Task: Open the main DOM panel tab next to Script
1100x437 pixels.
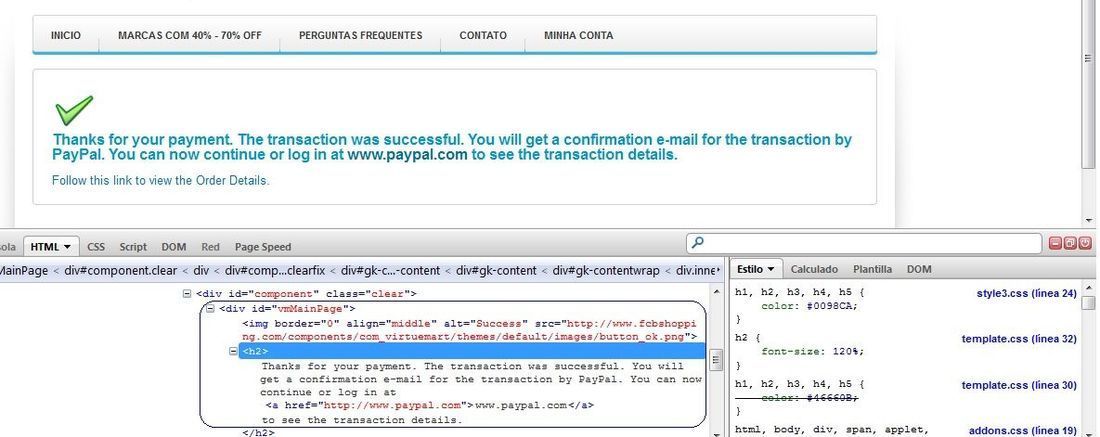Action: [x=174, y=247]
